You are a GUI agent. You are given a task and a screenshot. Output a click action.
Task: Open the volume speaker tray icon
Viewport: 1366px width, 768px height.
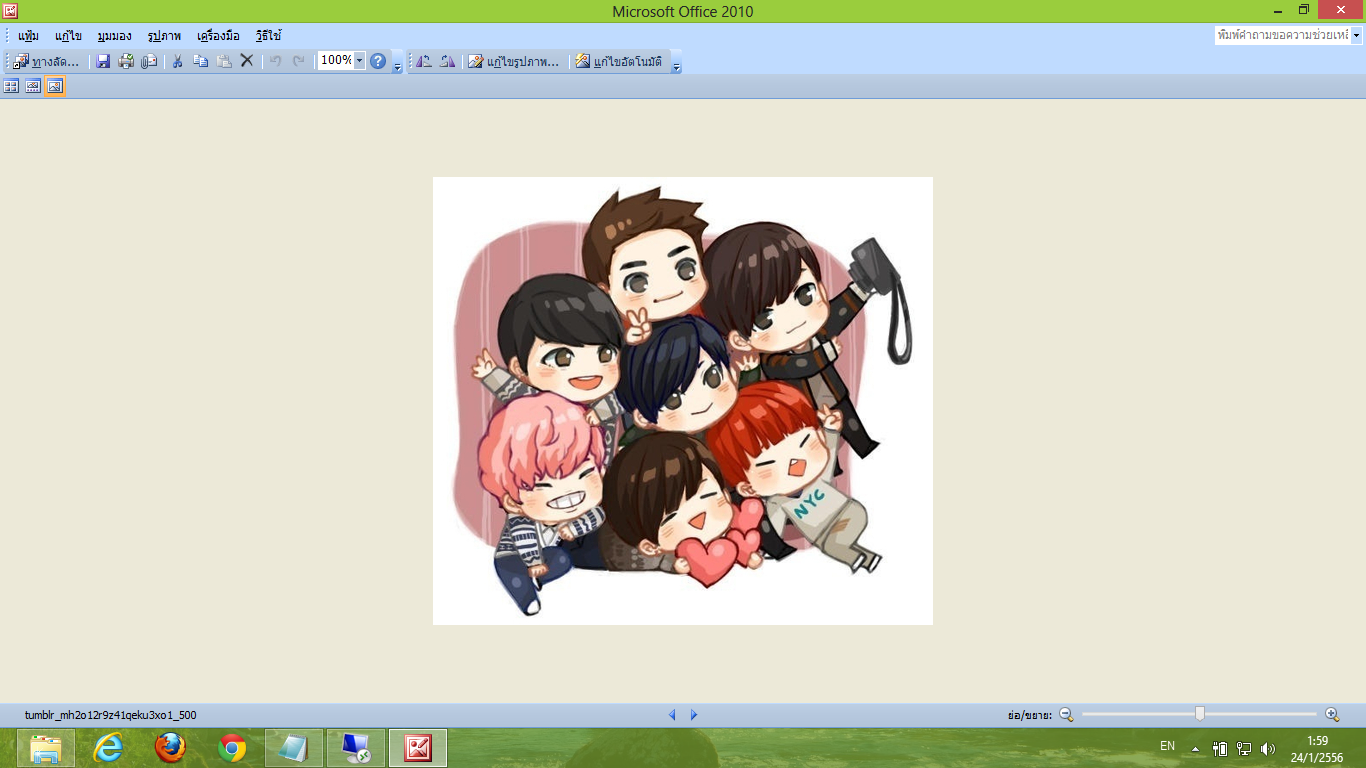tap(1269, 748)
